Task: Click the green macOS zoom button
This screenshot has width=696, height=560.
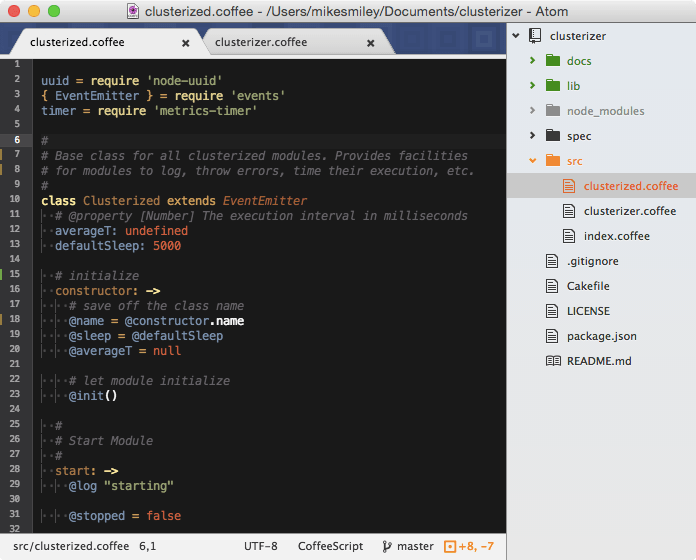Action: (54, 11)
